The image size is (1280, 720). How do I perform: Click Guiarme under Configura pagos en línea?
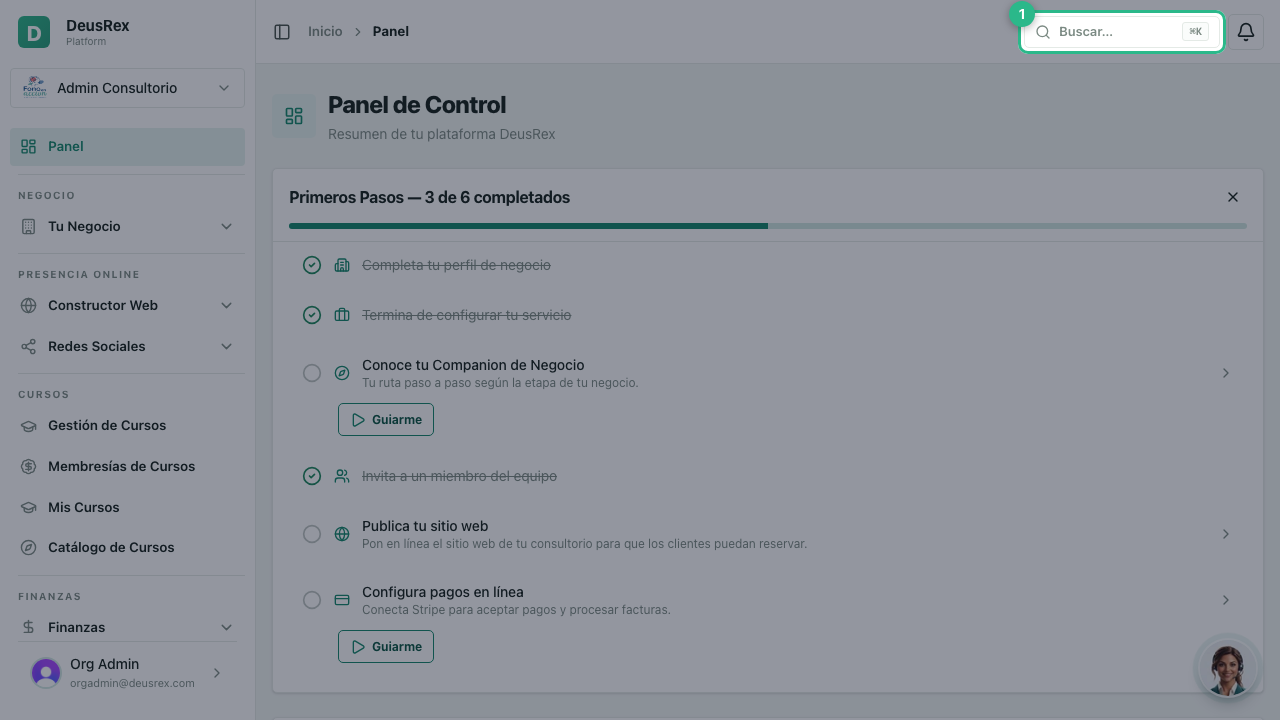(386, 646)
